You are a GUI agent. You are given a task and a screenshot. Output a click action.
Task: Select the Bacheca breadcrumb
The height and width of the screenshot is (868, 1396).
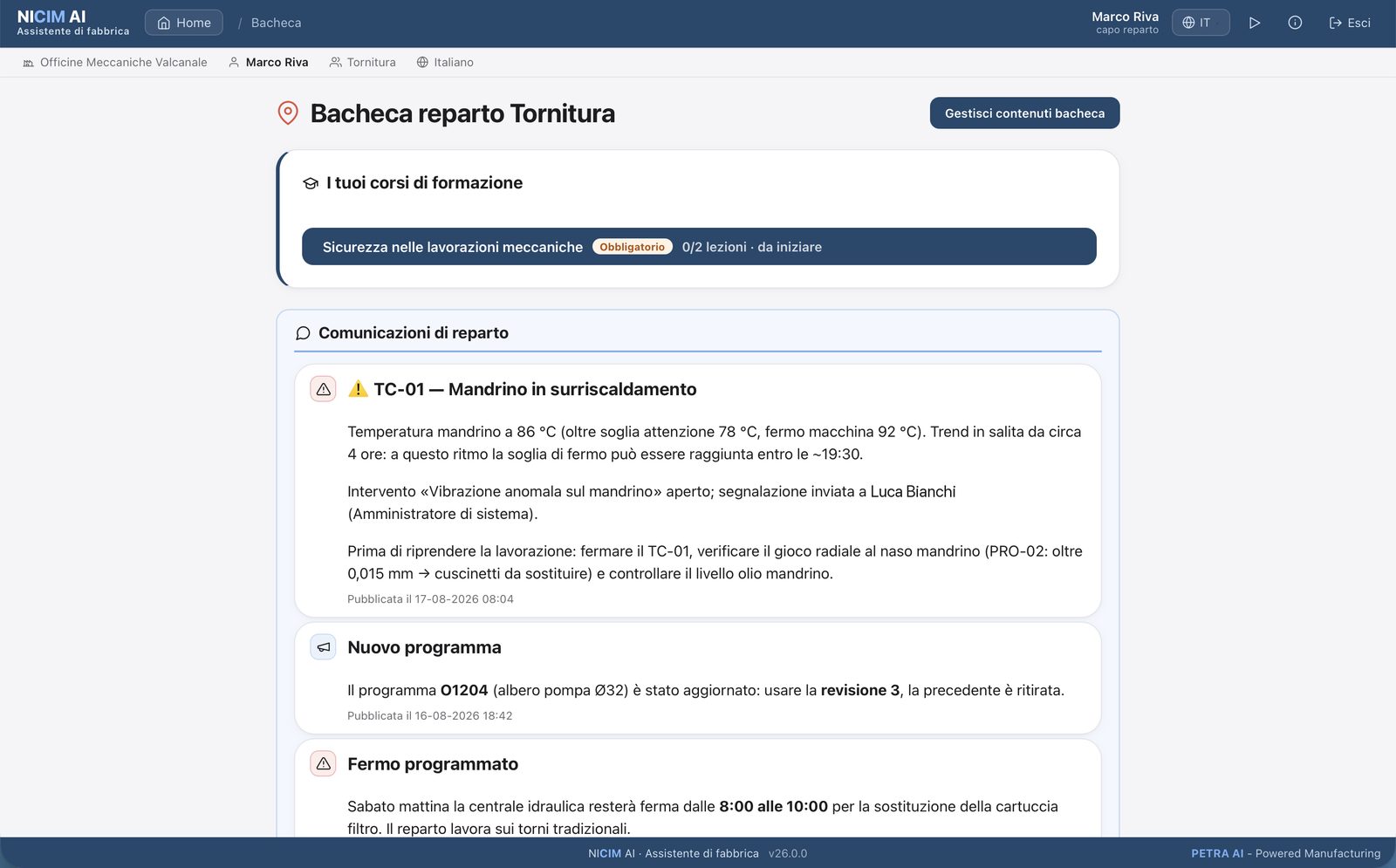[276, 23]
